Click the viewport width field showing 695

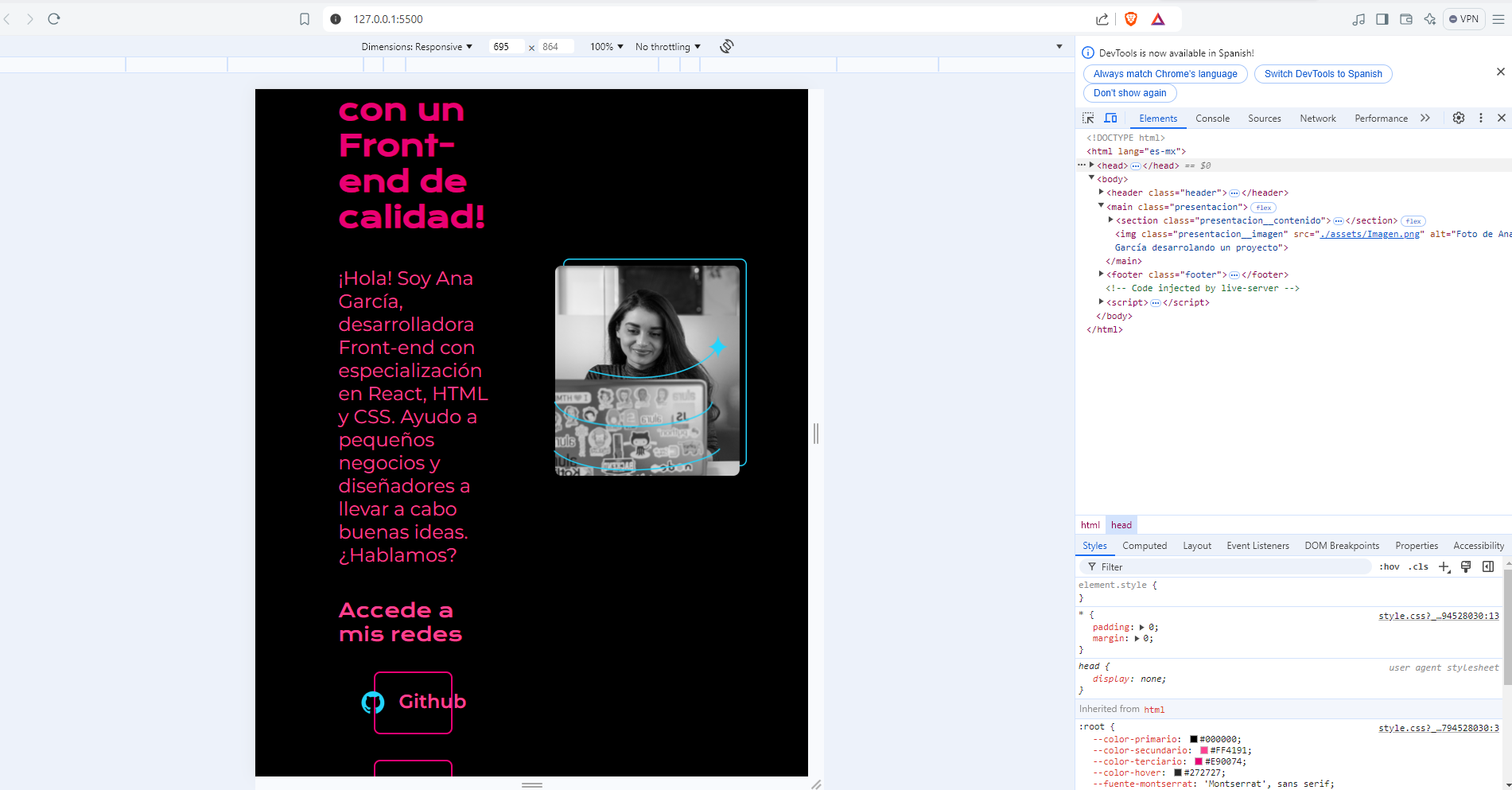(506, 47)
